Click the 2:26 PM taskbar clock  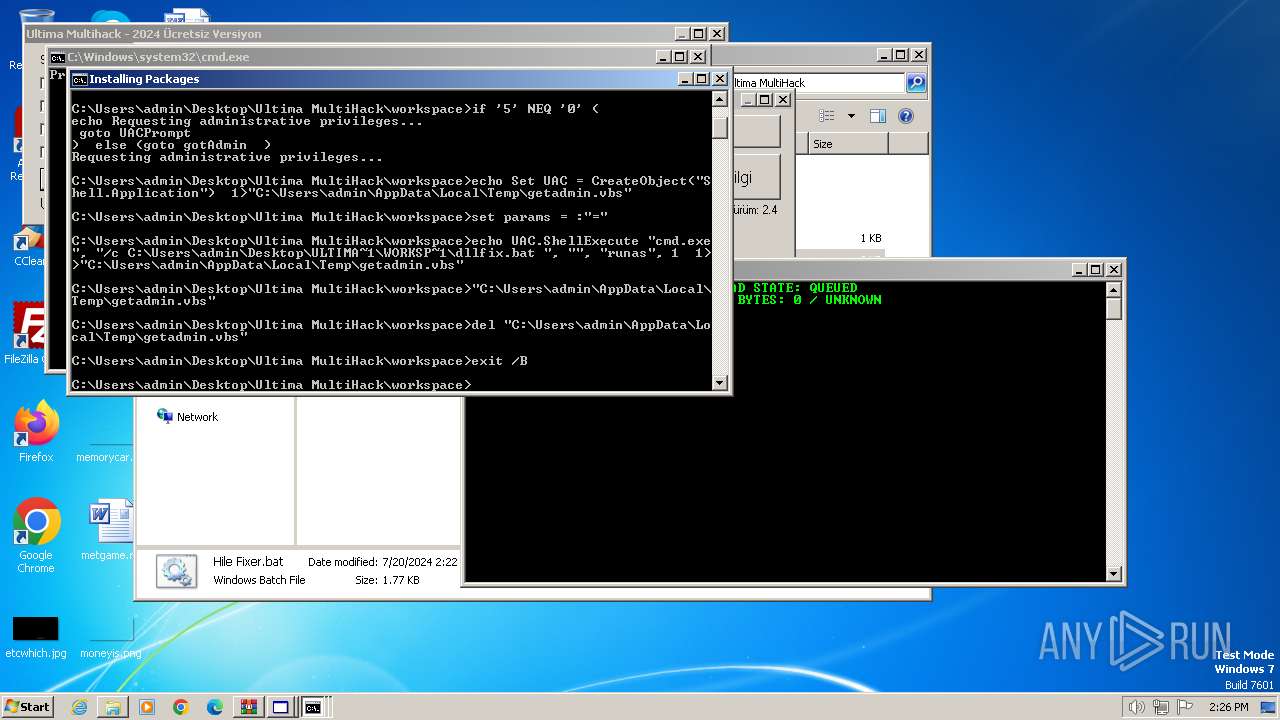tap(1228, 707)
